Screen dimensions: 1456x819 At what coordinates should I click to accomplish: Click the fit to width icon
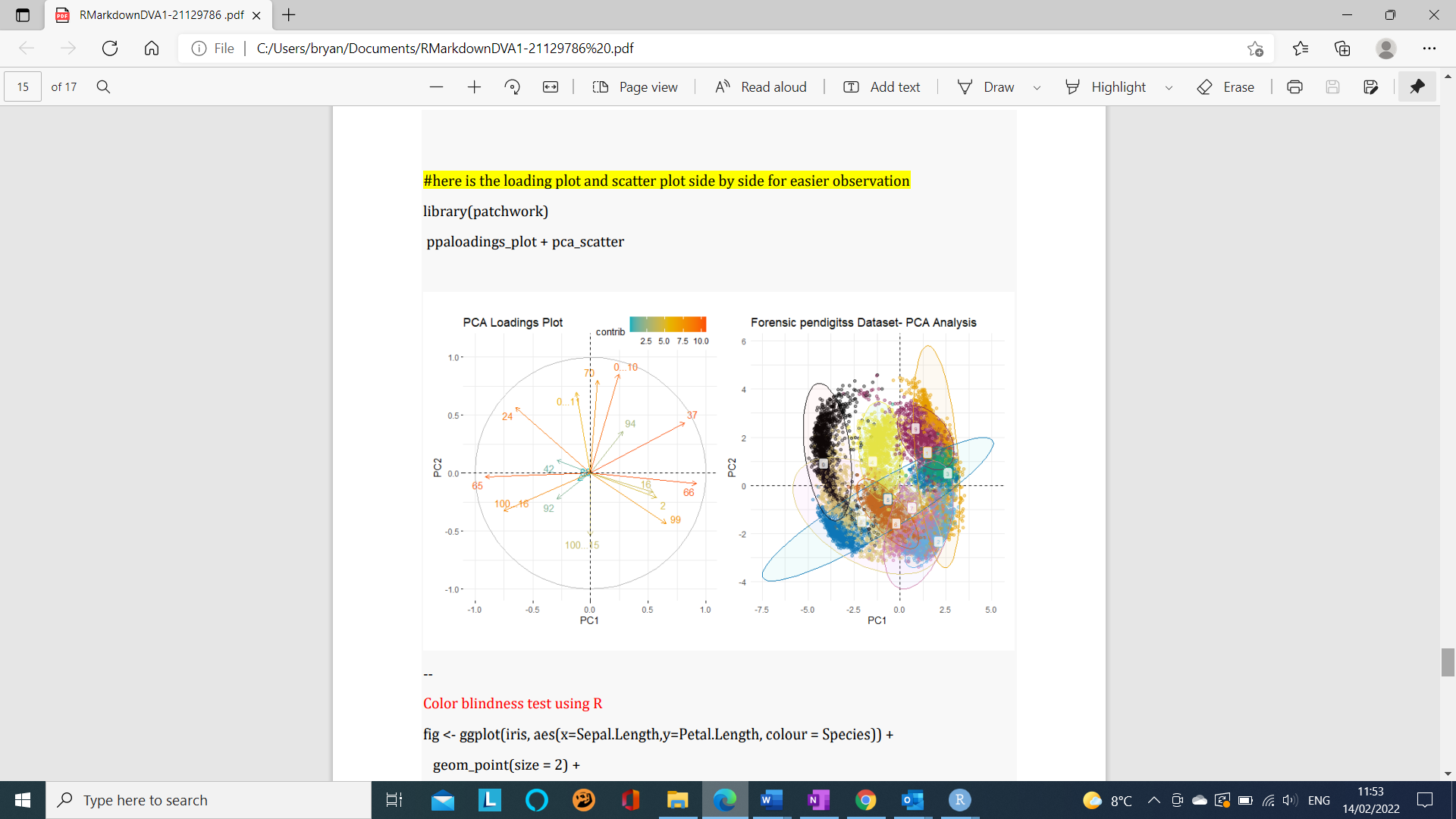tap(551, 87)
